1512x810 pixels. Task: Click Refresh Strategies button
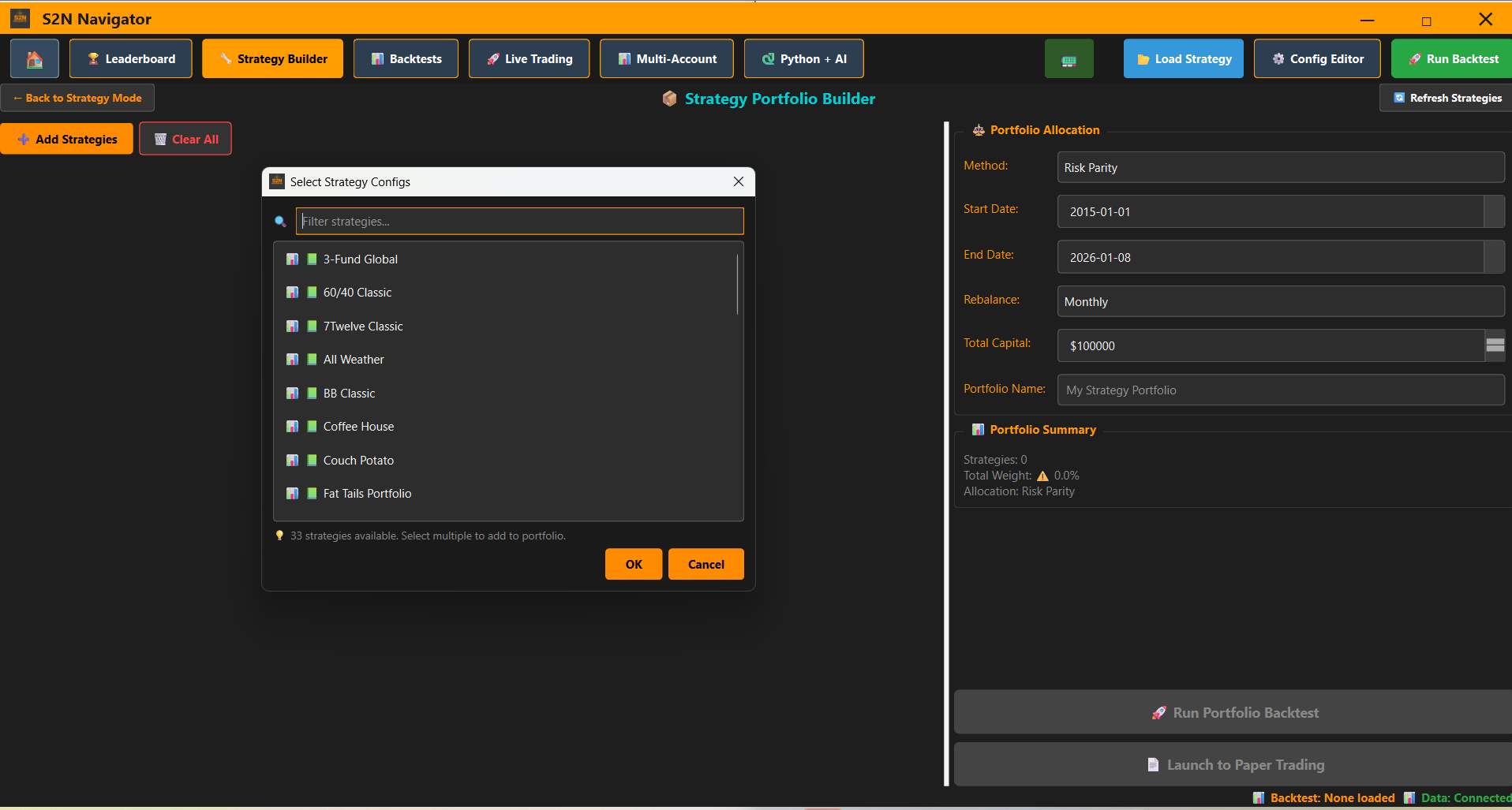[1446, 99]
